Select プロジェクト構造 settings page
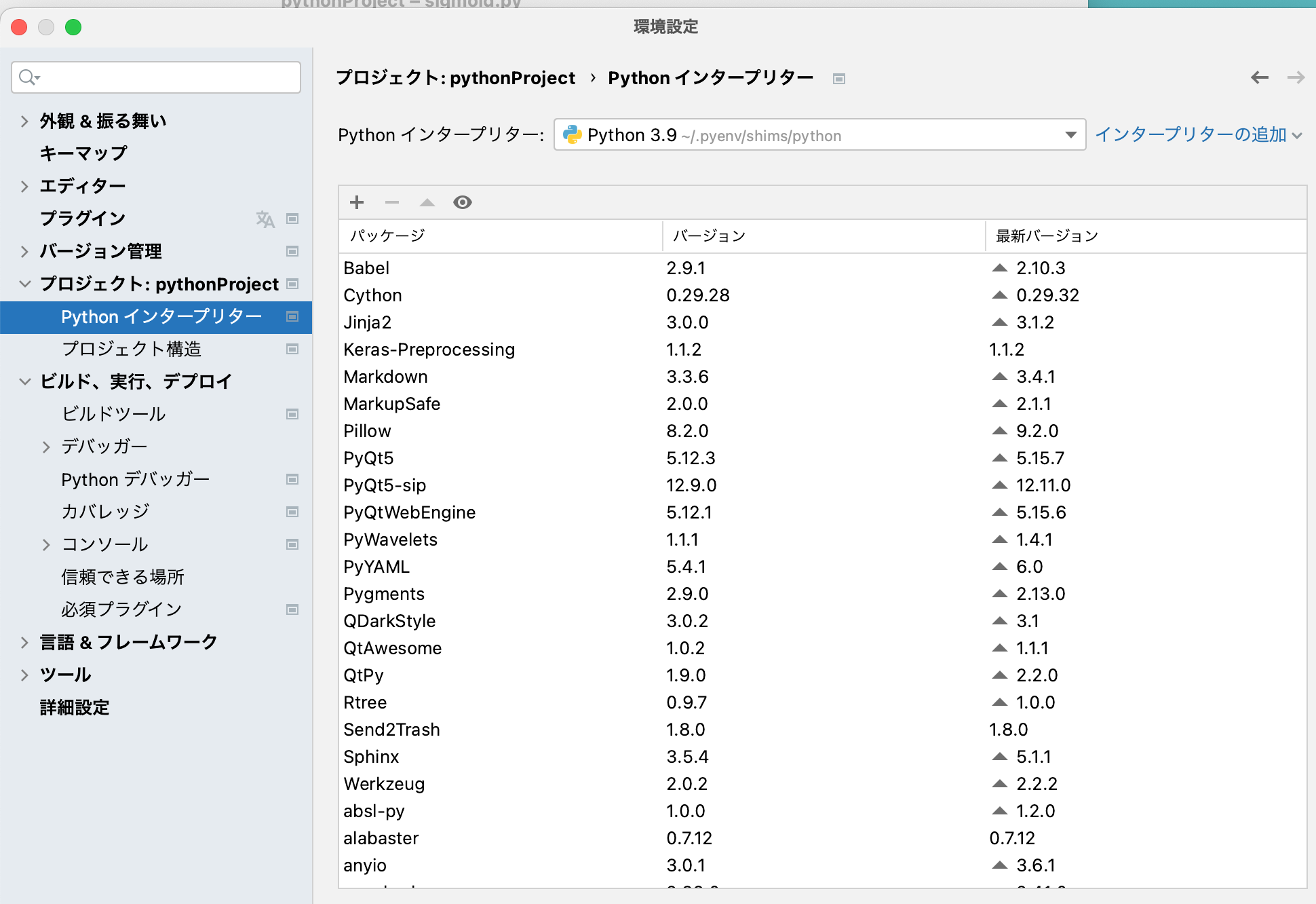 coord(132,349)
